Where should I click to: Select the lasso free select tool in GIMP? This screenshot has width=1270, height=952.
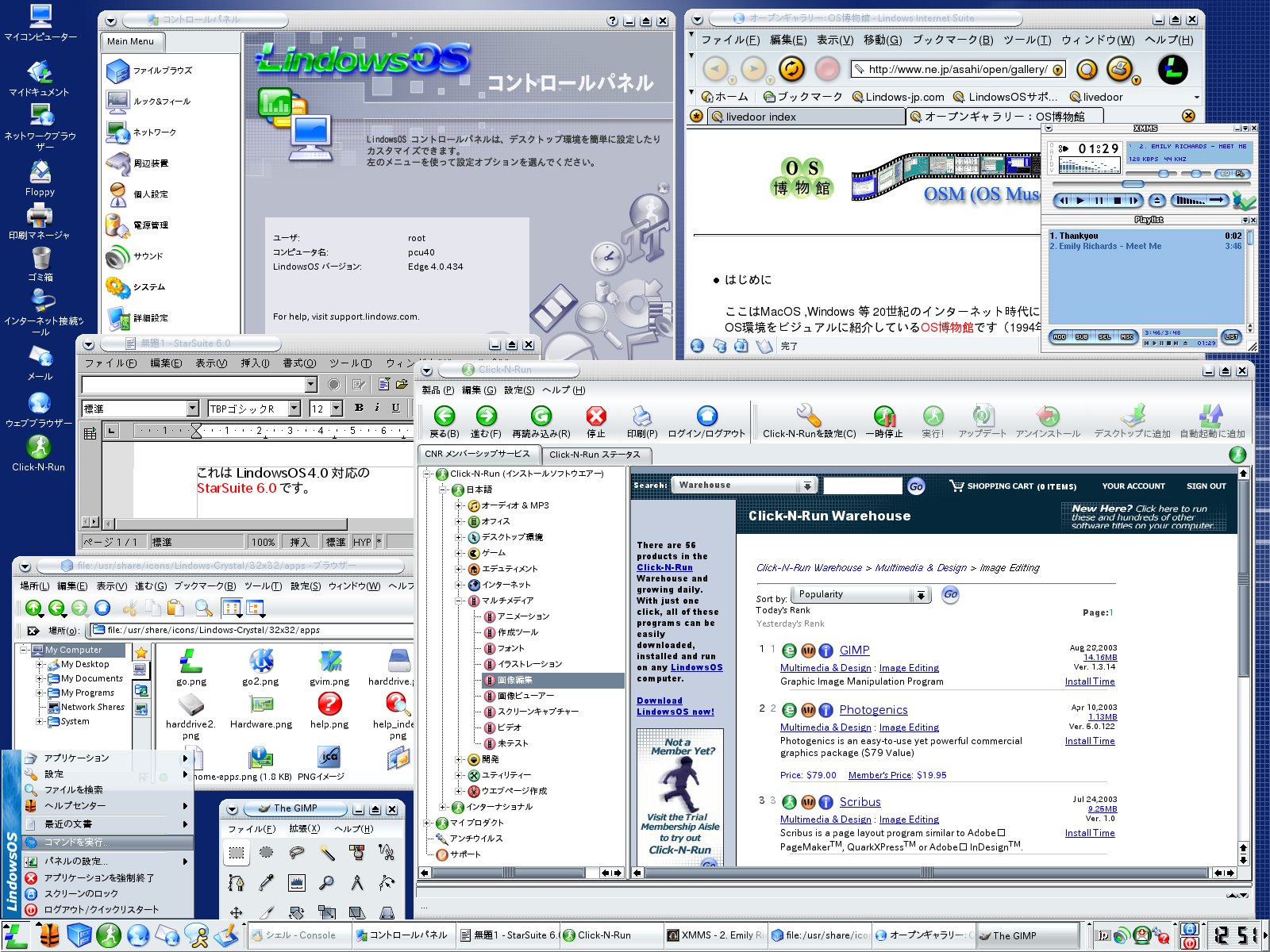(297, 853)
